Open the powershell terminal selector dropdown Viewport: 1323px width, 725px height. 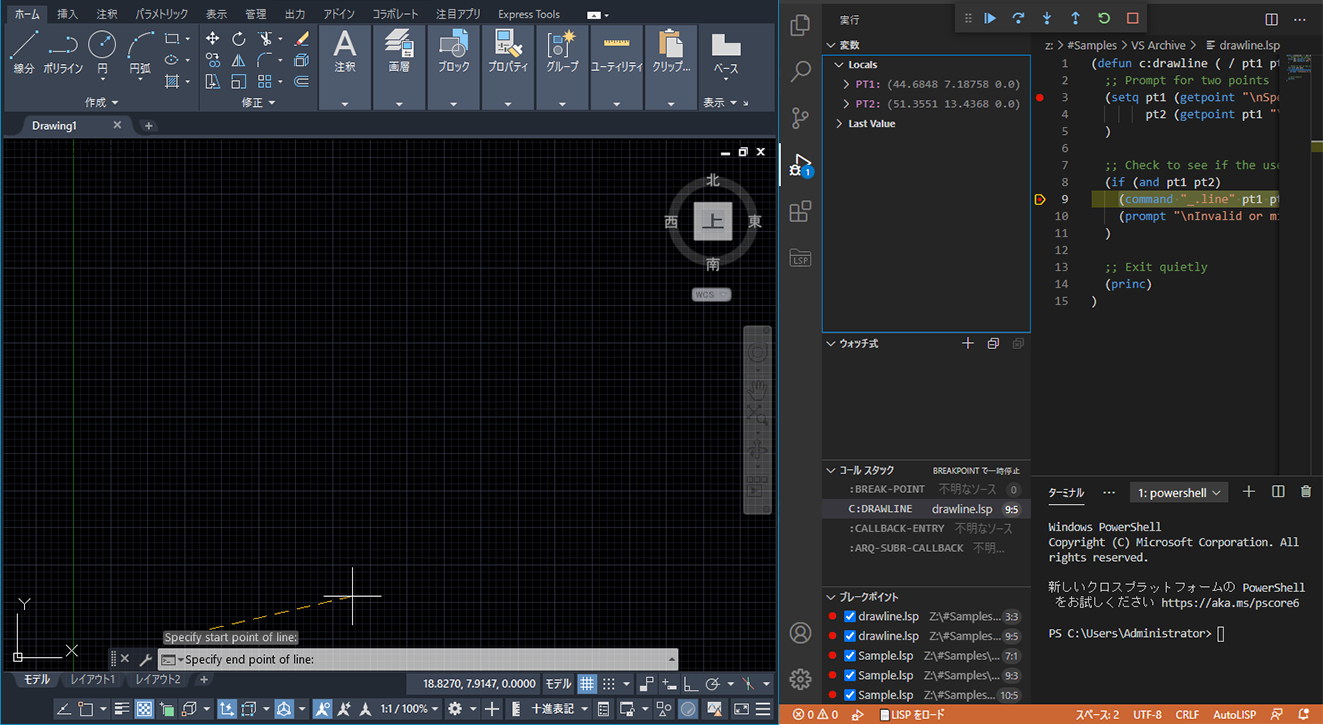tap(1180, 493)
